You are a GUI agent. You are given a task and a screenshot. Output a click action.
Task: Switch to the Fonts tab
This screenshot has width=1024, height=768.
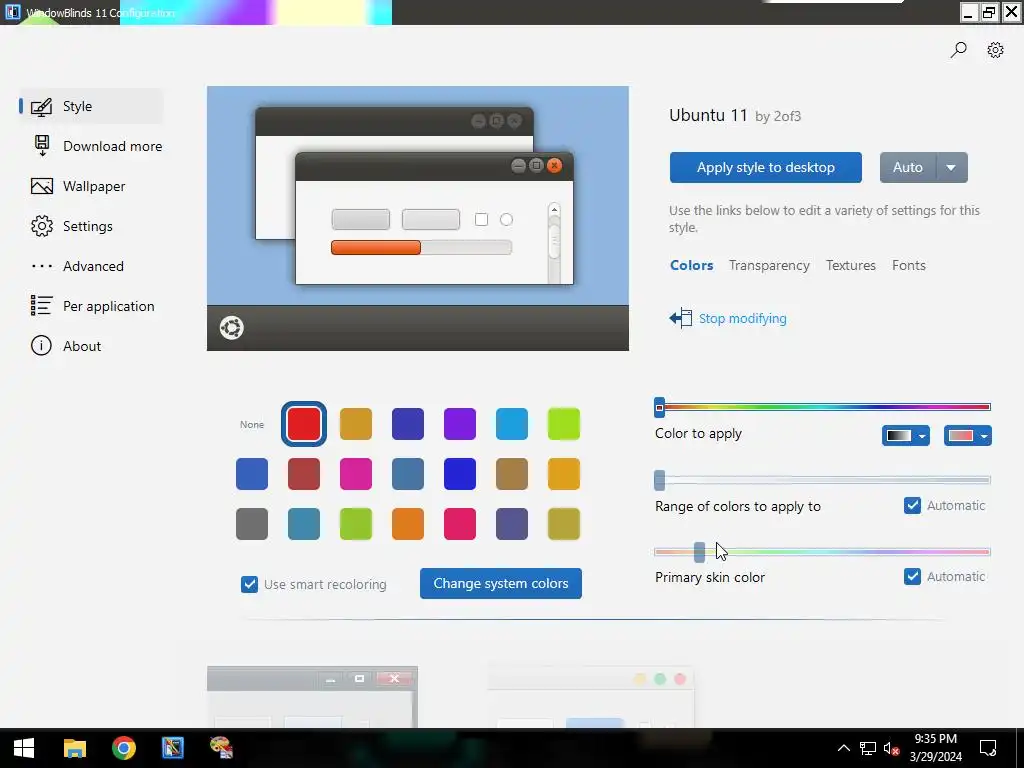[x=909, y=265]
